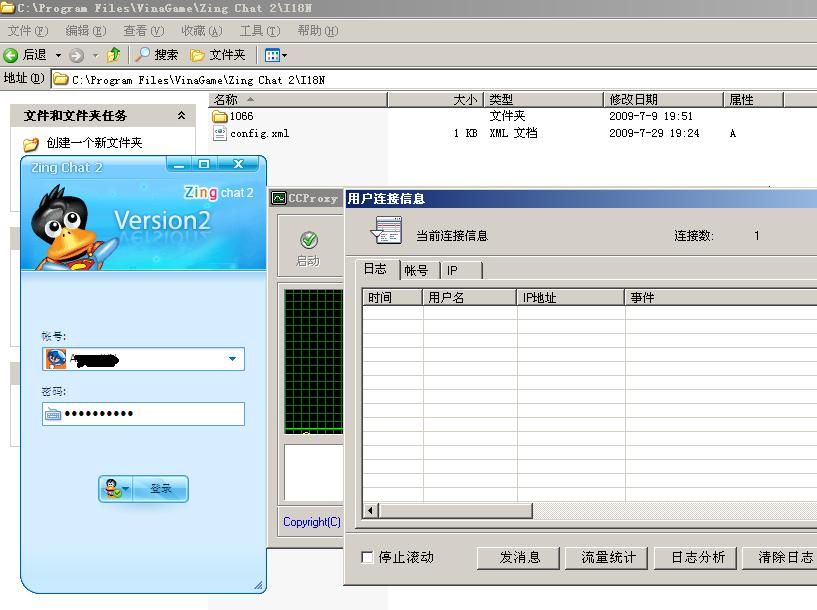Sort by Date Modified (修改日期) column header
Image resolution: width=817 pixels, height=610 pixels.
click(x=664, y=99)
